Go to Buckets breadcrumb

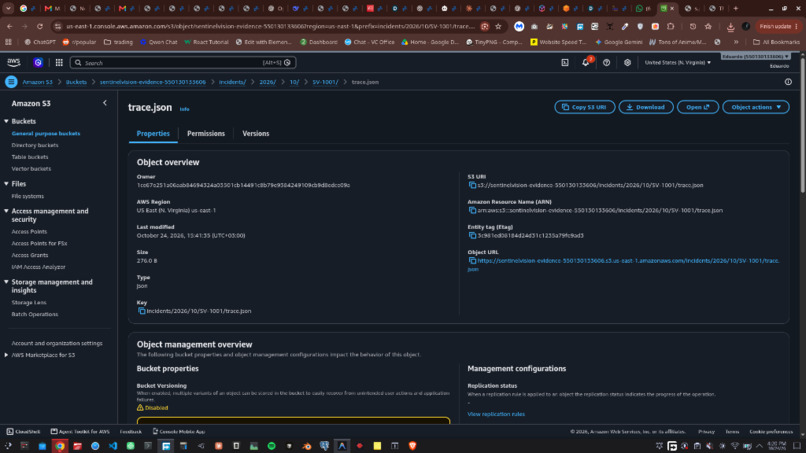click(76, 82)
